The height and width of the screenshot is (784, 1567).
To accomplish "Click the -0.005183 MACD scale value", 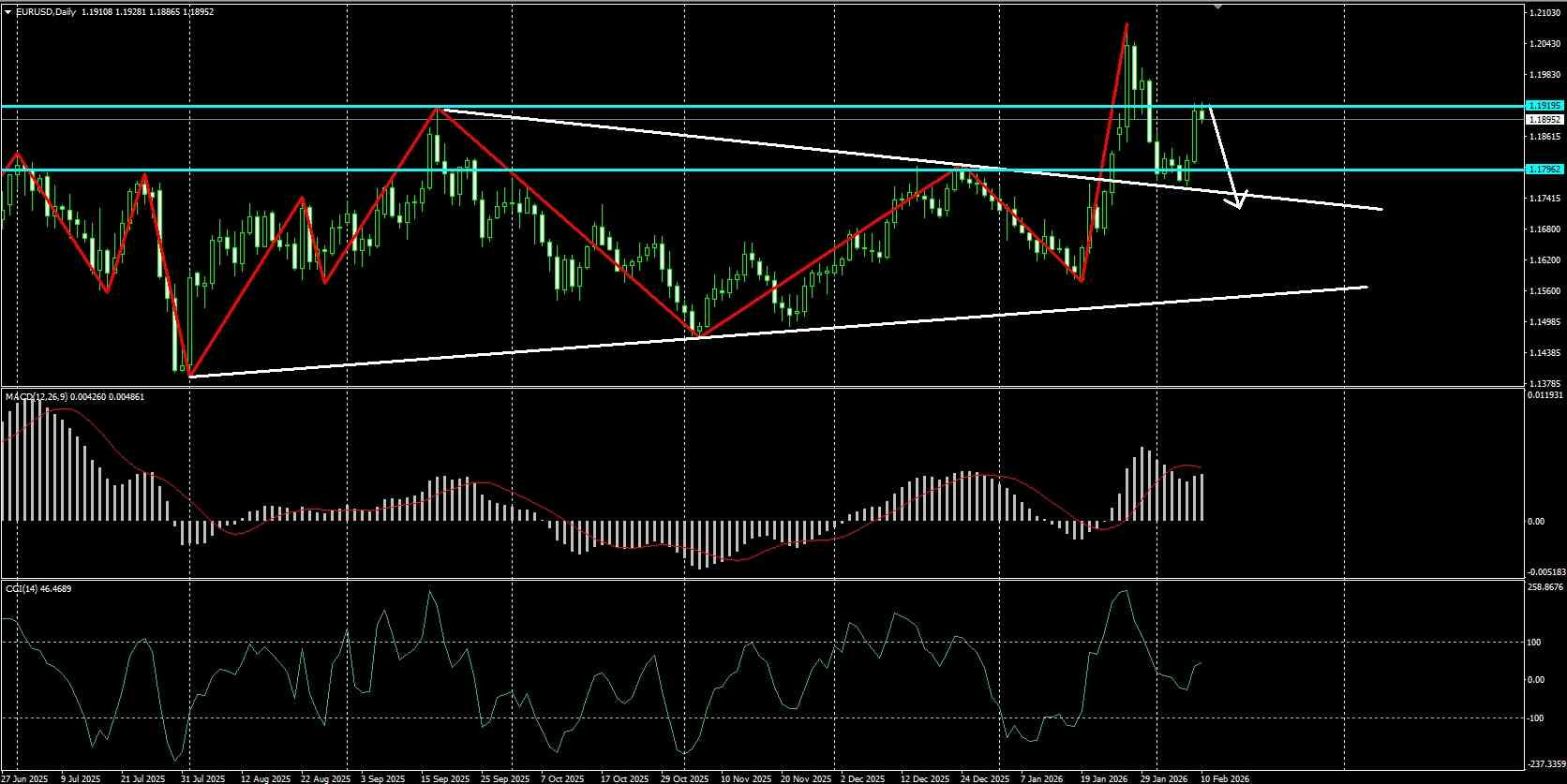I will [1545, 572].
